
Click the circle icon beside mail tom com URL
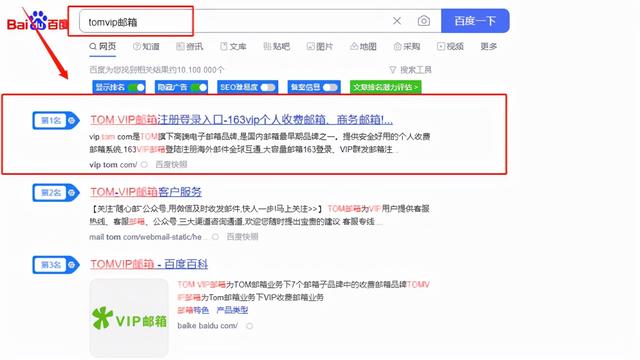215,237
